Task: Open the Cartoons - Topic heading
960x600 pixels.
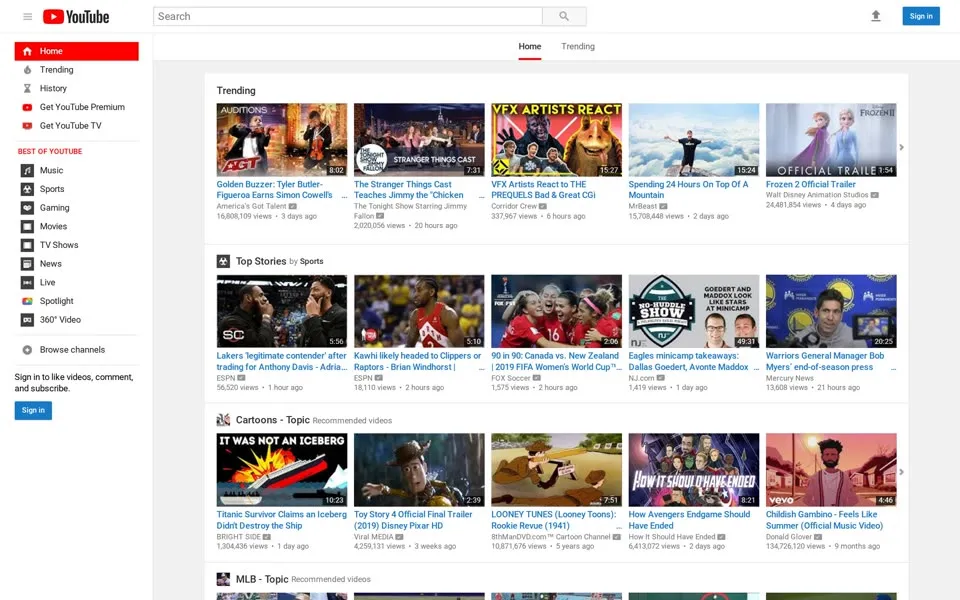Action: pos(272,420)
